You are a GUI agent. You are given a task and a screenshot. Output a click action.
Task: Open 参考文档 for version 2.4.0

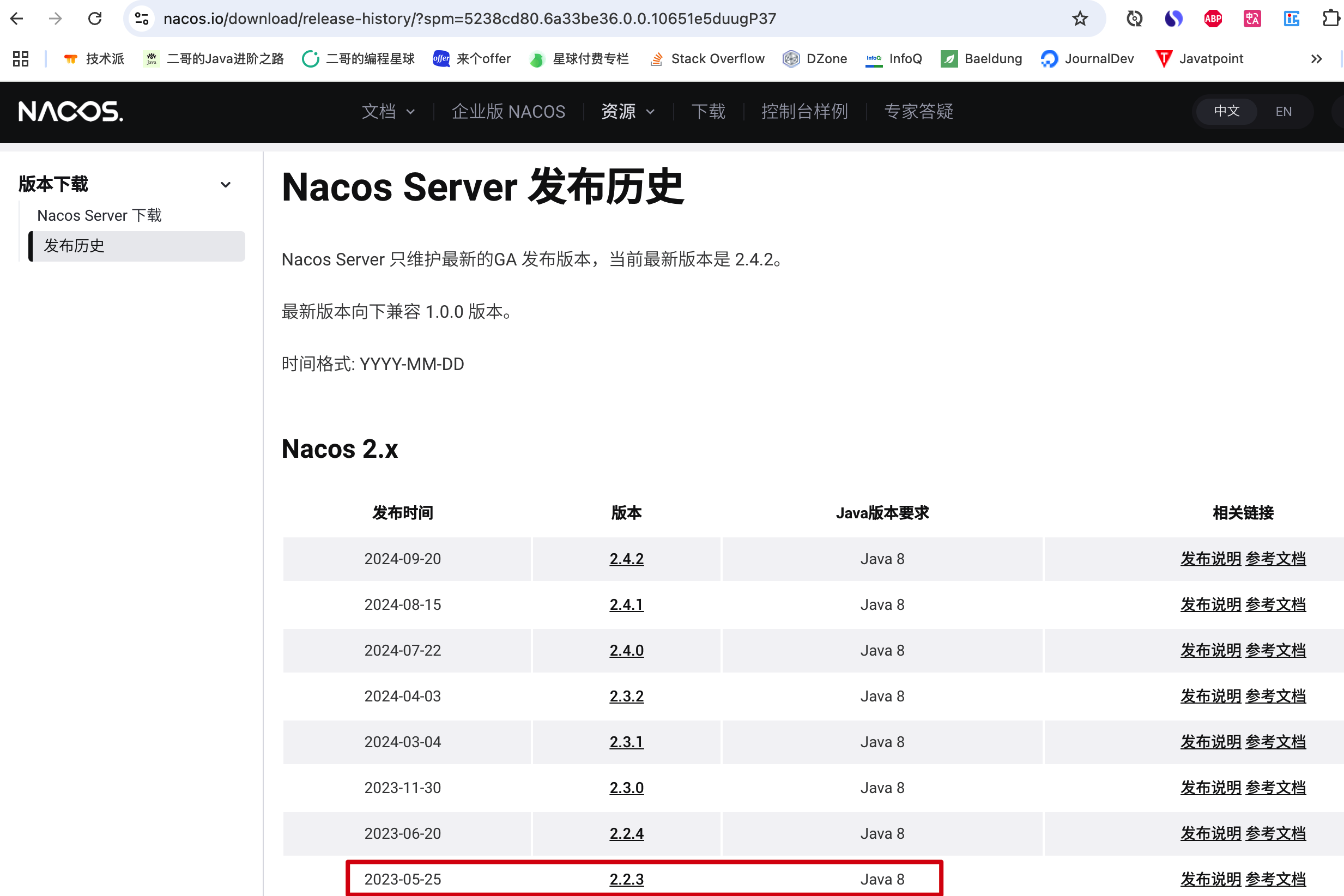point(1275,650)
